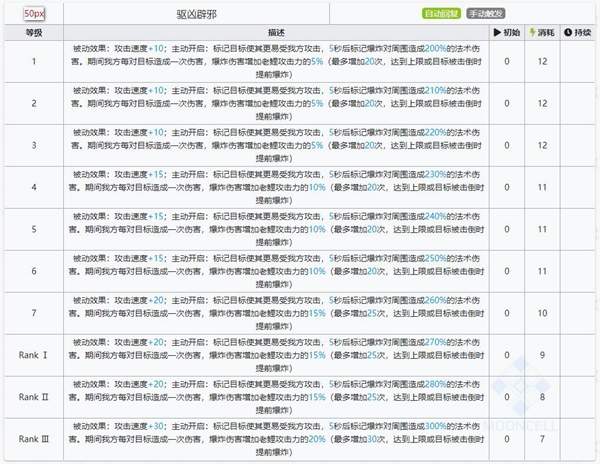Click the cost value 11 in level 6 row
The image size is (600, 464).
(542, 271)
